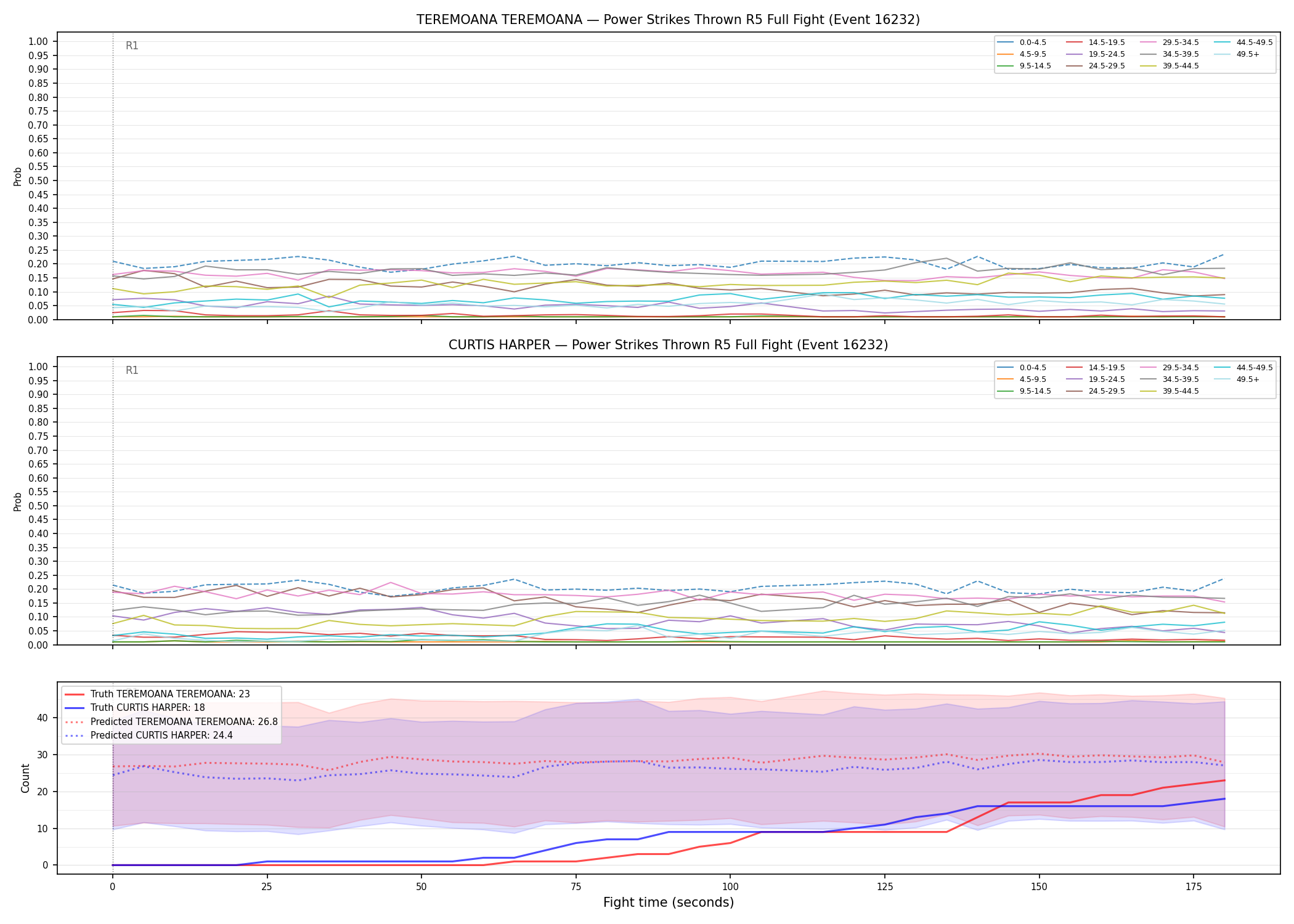The image size is (1294, 924).
Task: Select "39.5-44.5" legend entry in TEREMOANA chart
Action: pyautogui.click(x=1170, y=66)
